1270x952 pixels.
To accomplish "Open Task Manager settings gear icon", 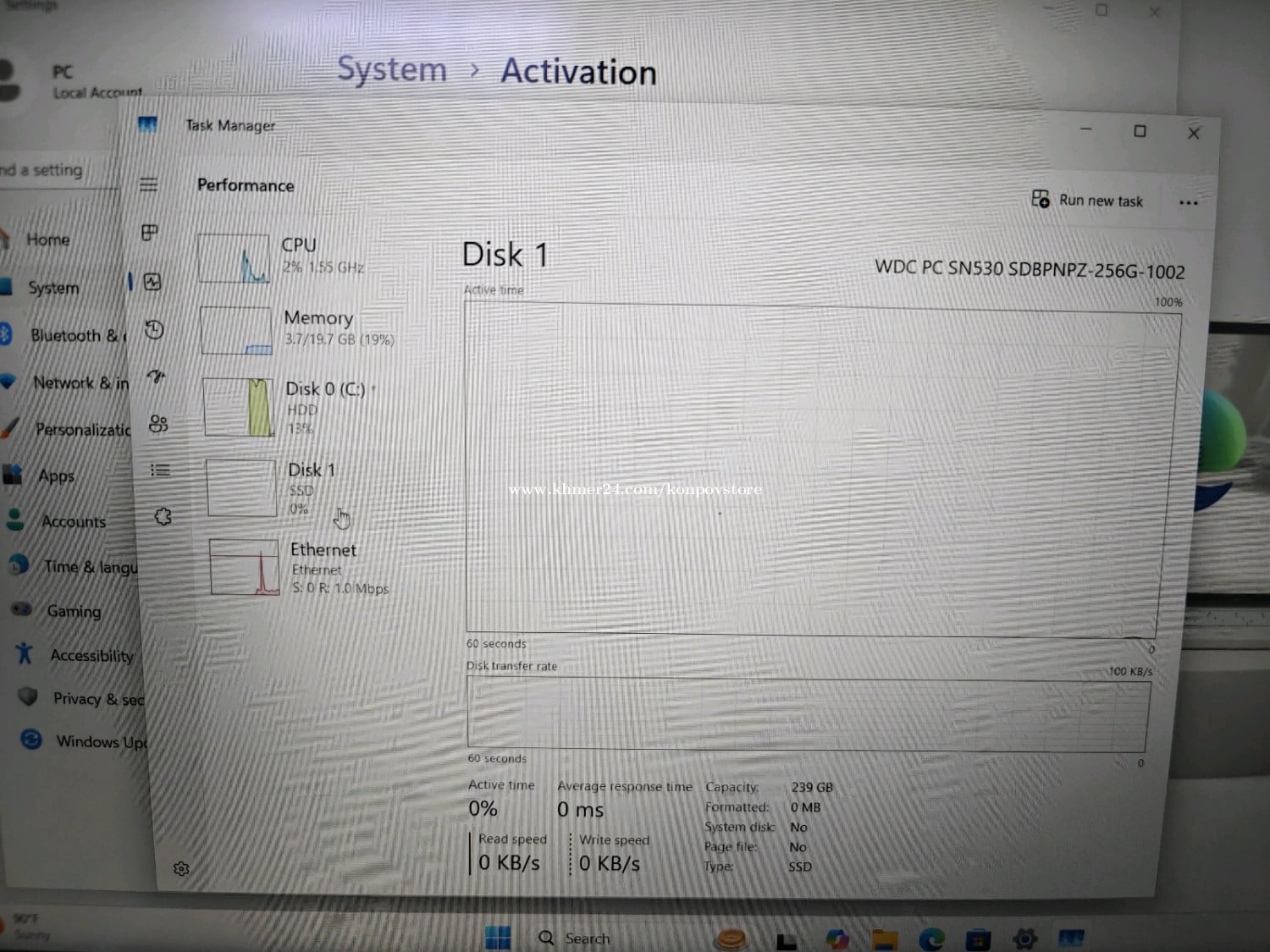I will tap(181, 868).
